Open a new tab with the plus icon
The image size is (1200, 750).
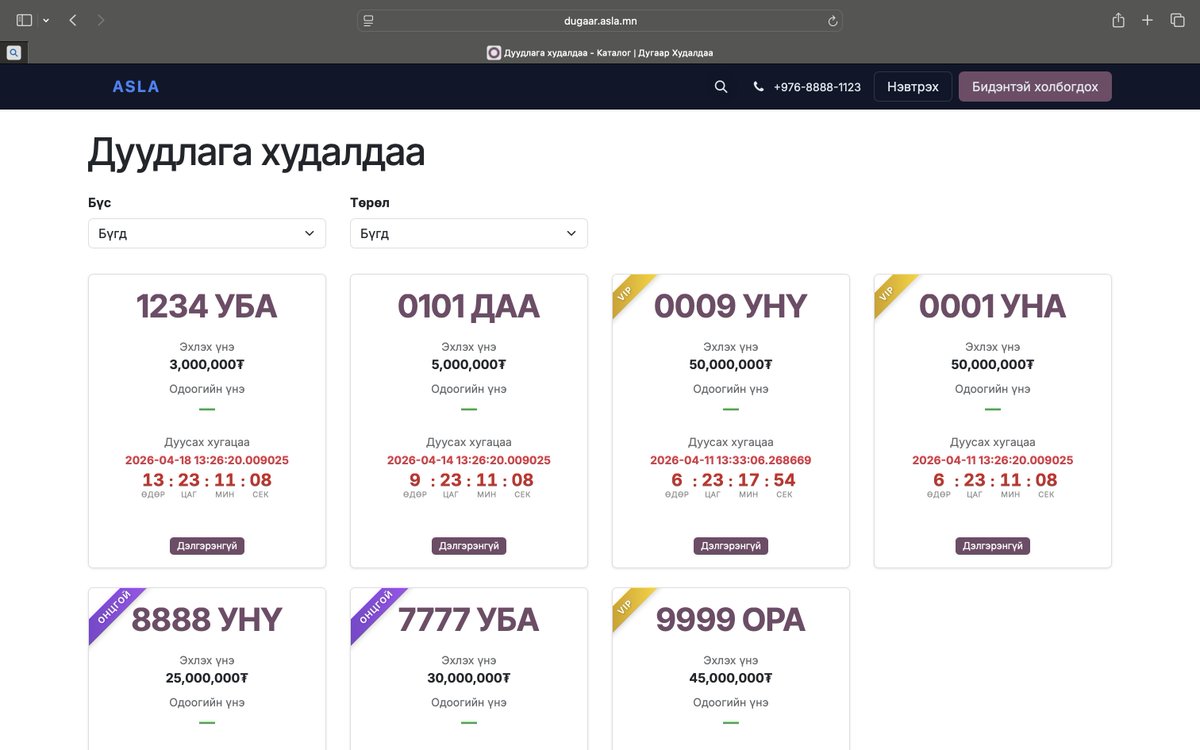click(1148, 20)
